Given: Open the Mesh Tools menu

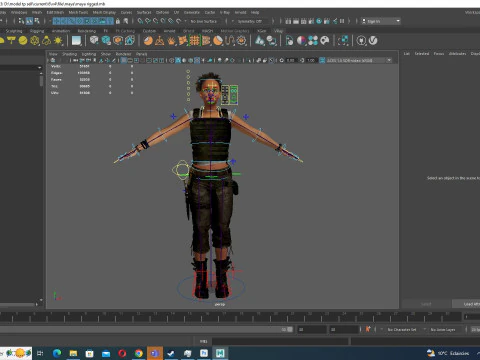Looking at the screenshot, I should coord(78,12).
